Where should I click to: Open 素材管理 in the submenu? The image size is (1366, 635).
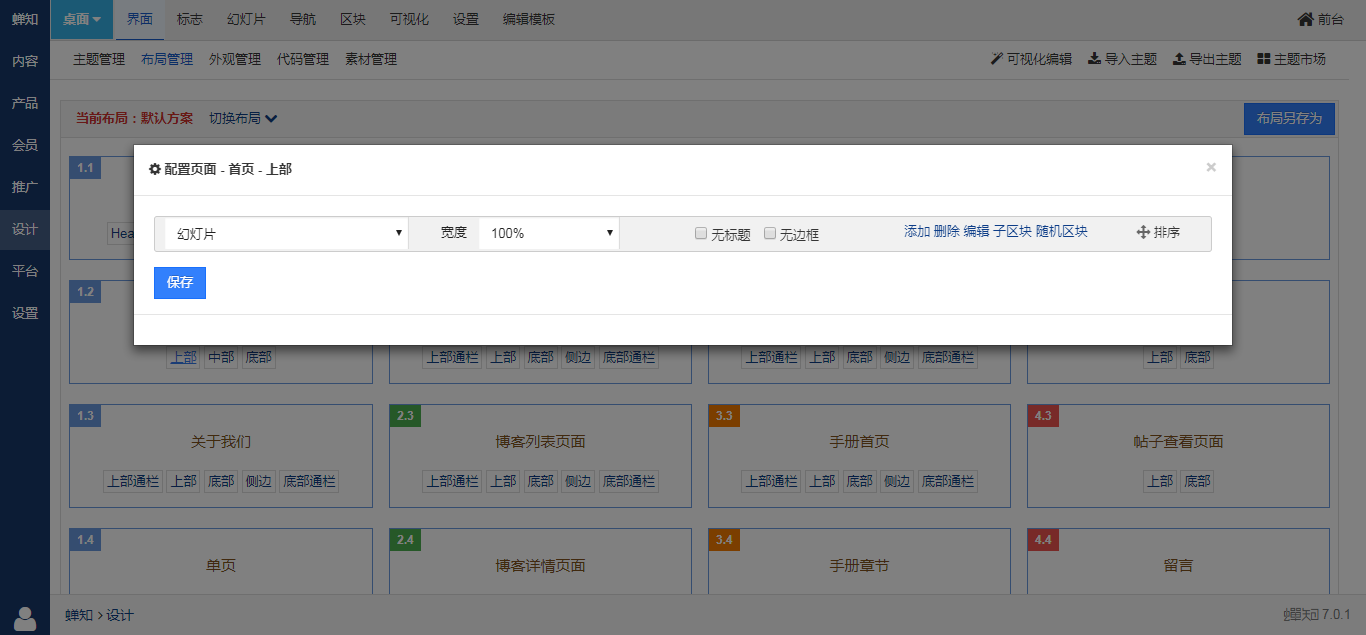pos(371,59)
